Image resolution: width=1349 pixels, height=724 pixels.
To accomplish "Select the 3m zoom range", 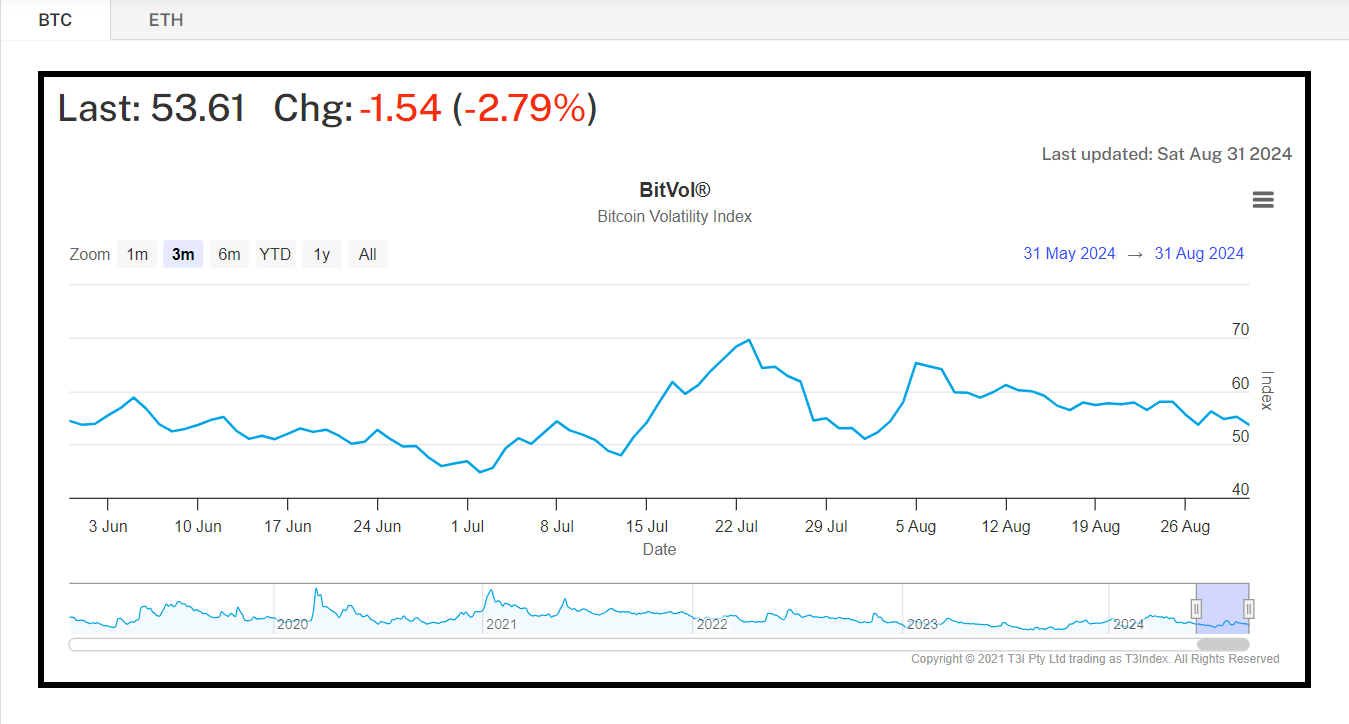I will 183,254.
